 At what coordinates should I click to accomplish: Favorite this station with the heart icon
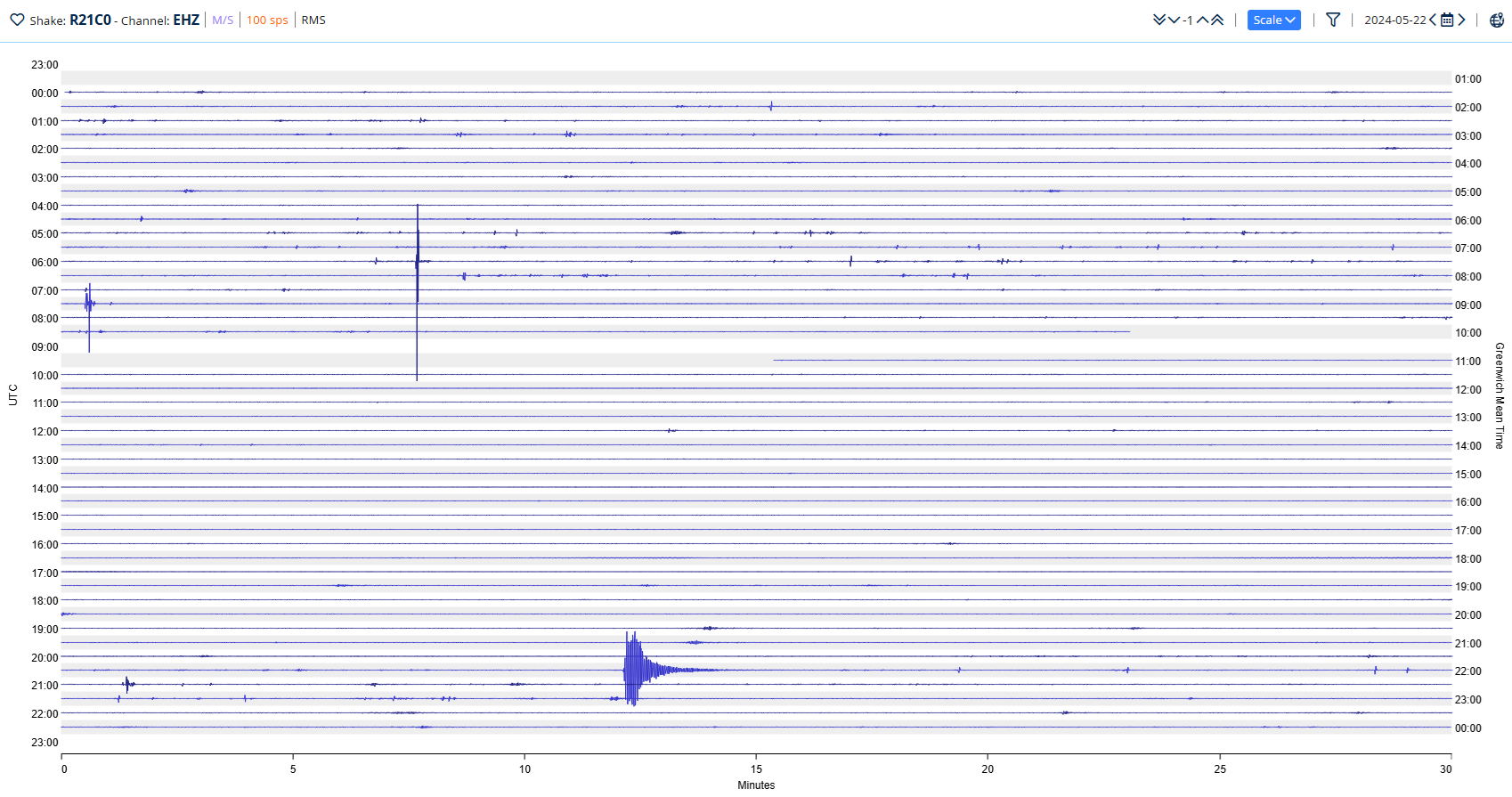coord(17,20)
